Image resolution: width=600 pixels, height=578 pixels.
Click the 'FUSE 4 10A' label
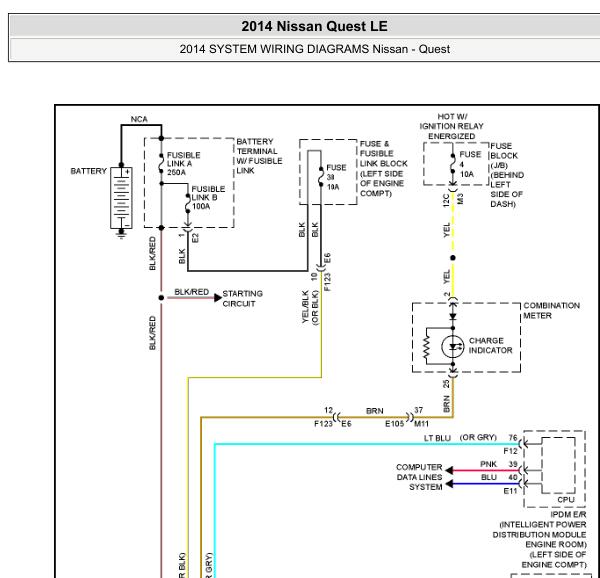470,164
